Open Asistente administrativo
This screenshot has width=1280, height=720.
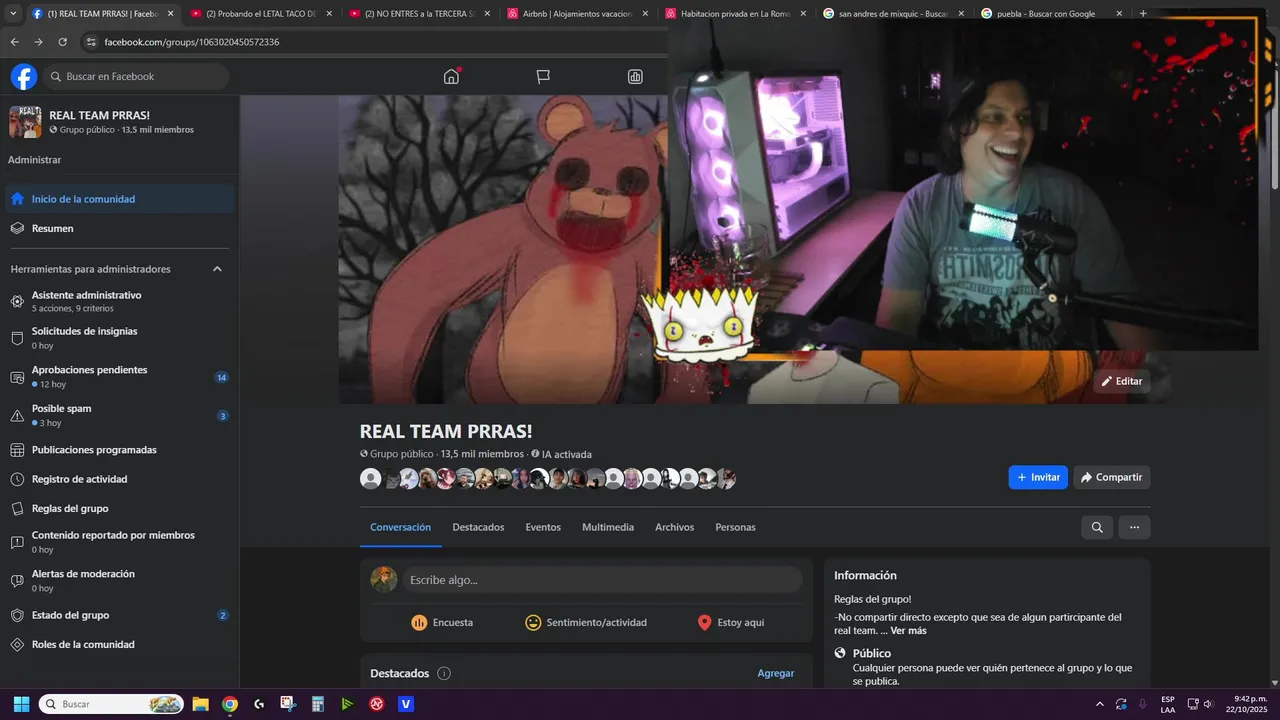tap(120, 301)
